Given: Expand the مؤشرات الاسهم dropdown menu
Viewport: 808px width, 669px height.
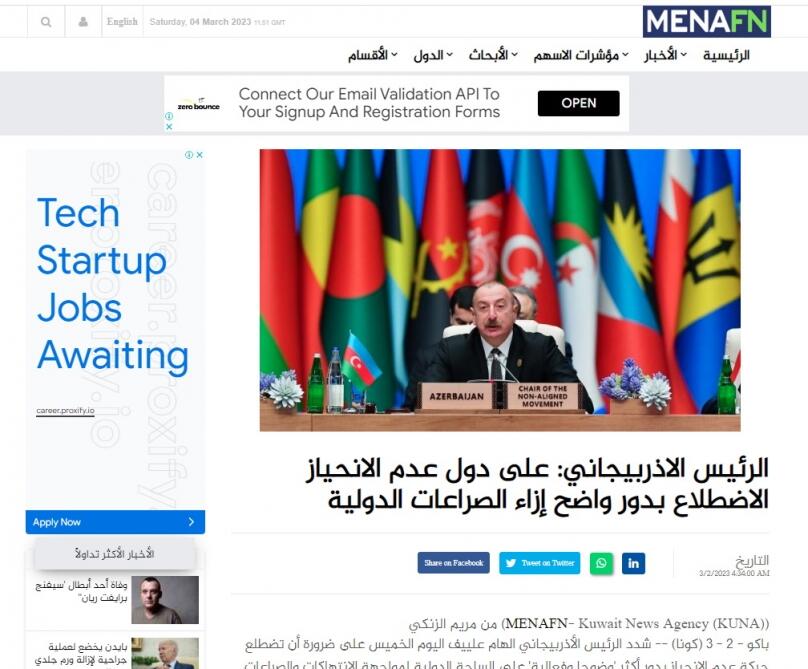Looking at the screenshot, I should 581,55.
